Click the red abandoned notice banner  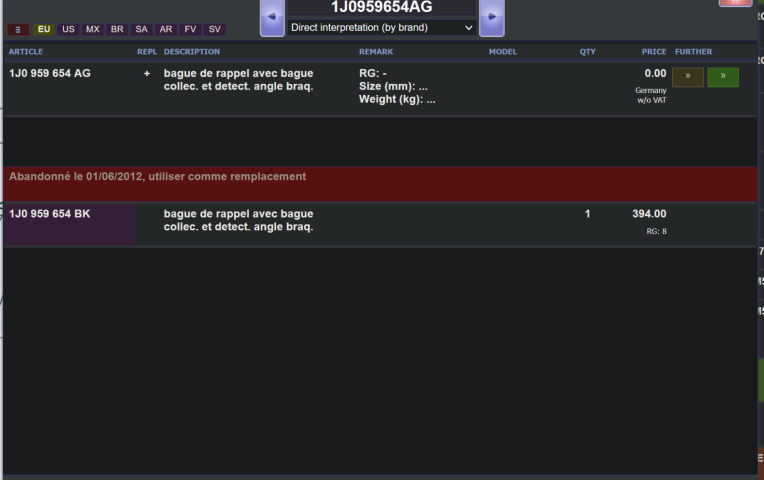[380, 184]
